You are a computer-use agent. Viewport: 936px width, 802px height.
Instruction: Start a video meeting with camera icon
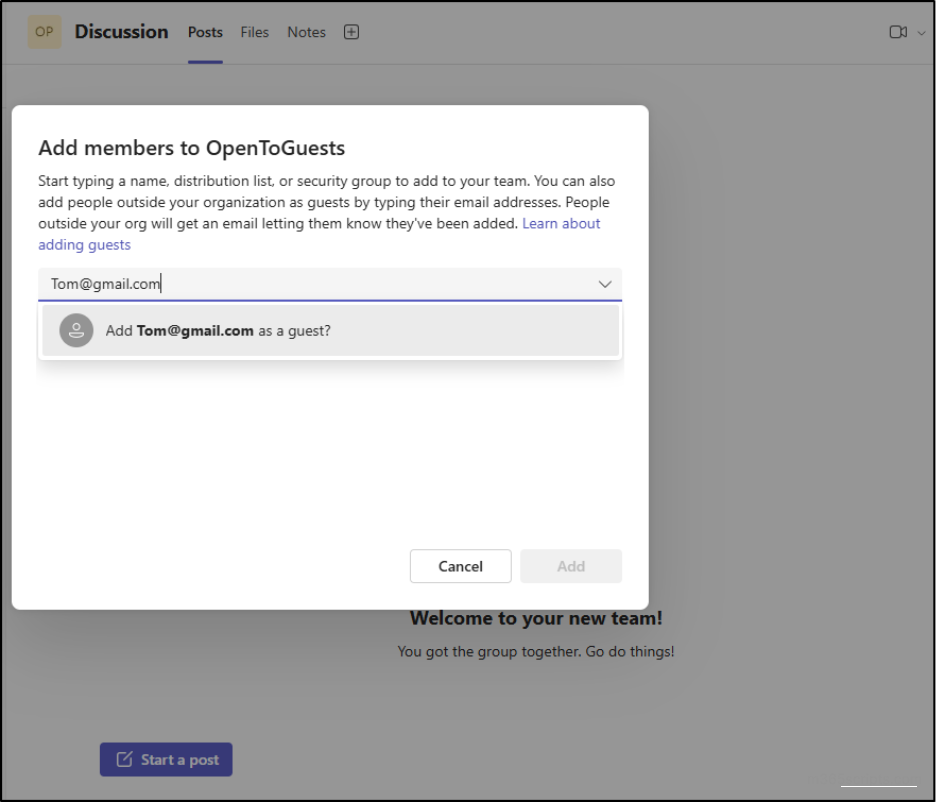[898, 32]
